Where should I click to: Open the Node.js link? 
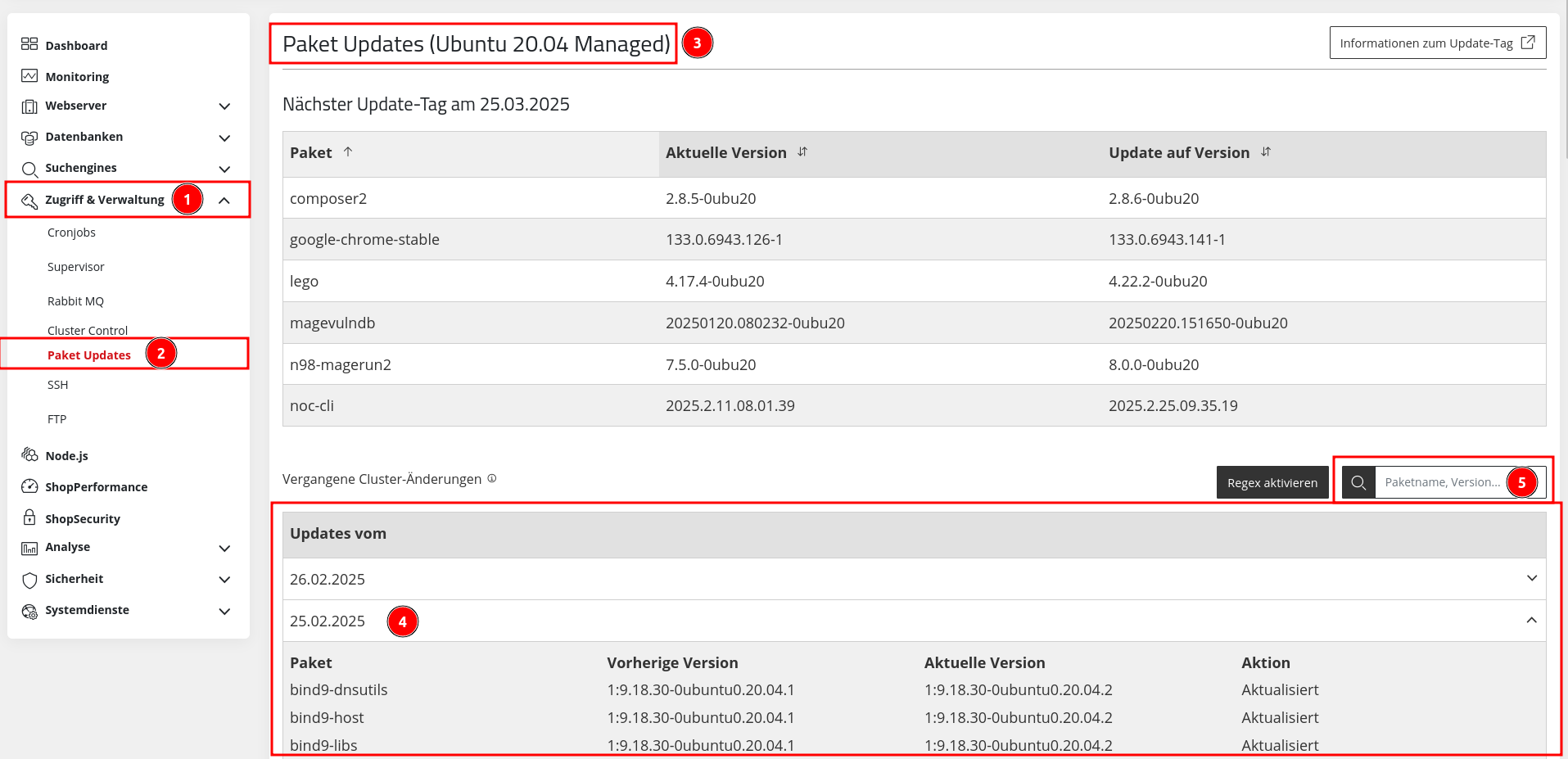tap(66, 455)
